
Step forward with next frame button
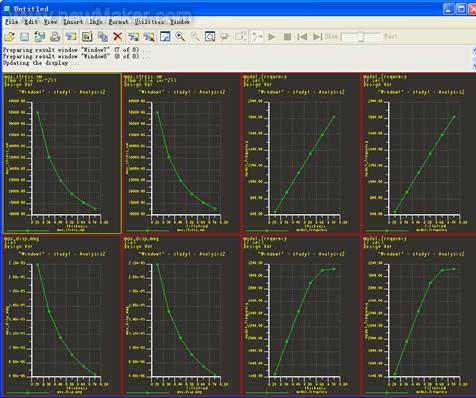317,36
